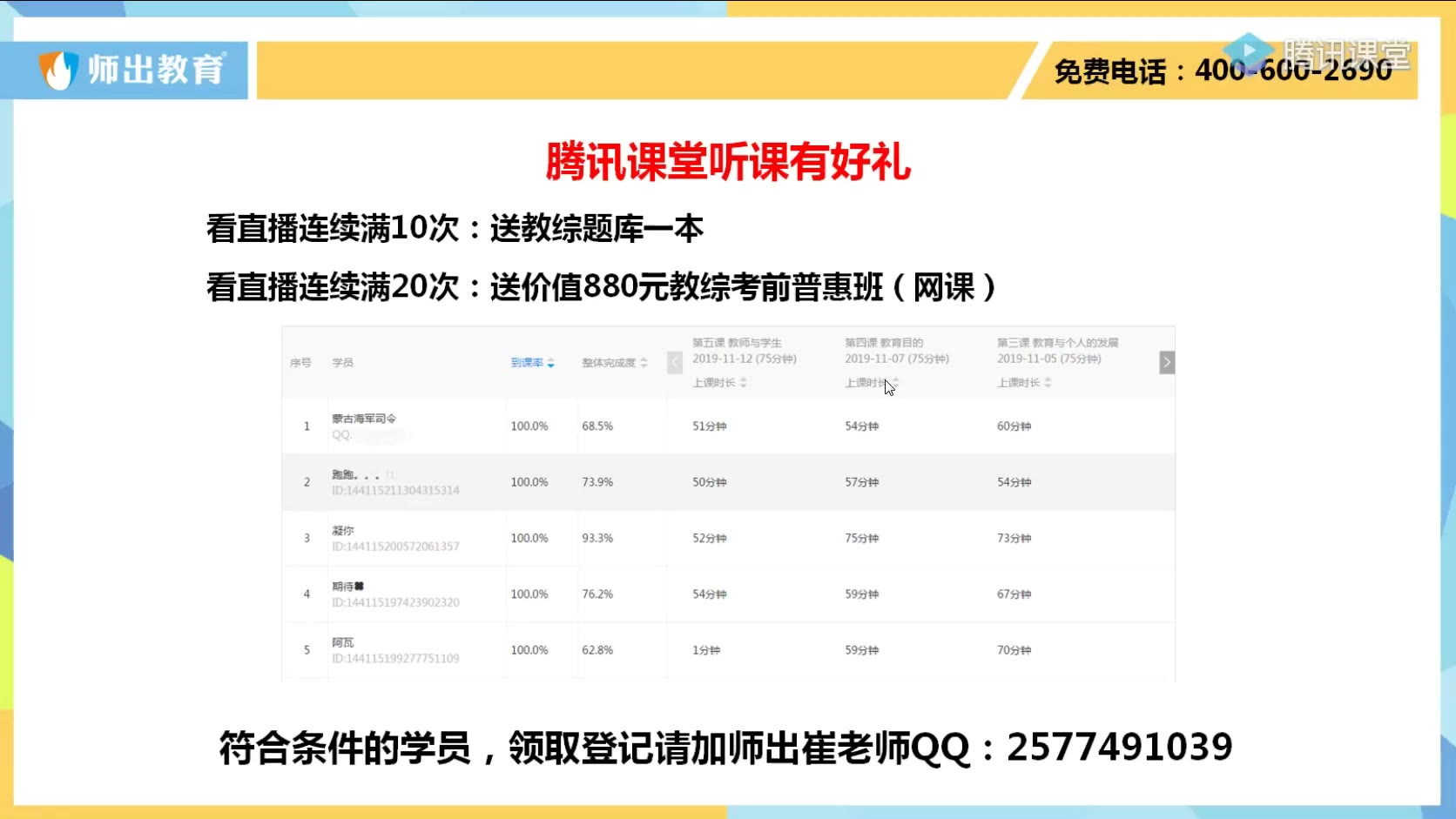Open student 凝你 in row 3
1456x819 pixels.
[343, 531]
